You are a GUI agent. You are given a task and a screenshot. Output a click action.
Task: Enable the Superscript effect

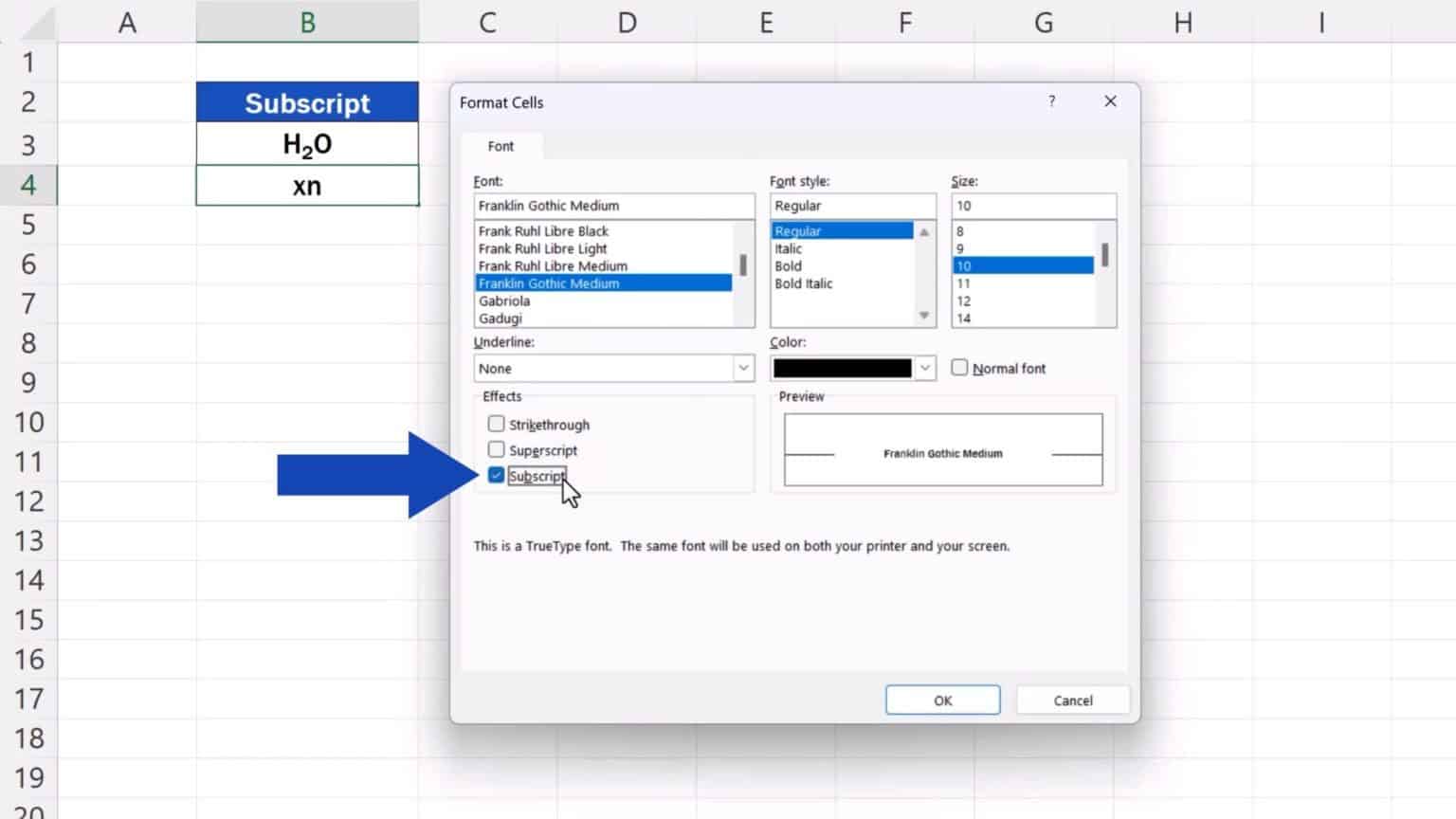pos(497,449)
